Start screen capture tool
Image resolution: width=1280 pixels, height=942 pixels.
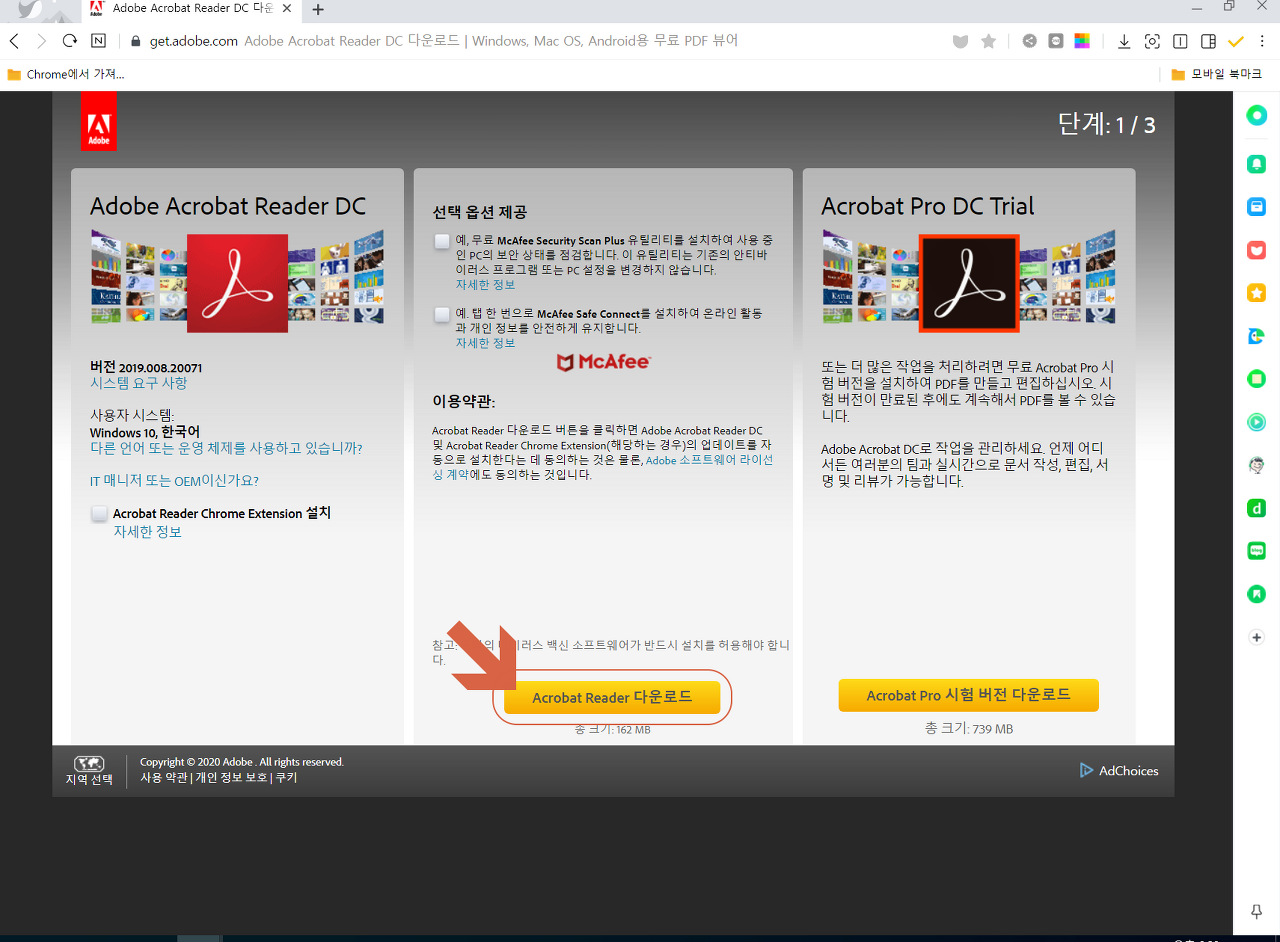coord(1152,41)
